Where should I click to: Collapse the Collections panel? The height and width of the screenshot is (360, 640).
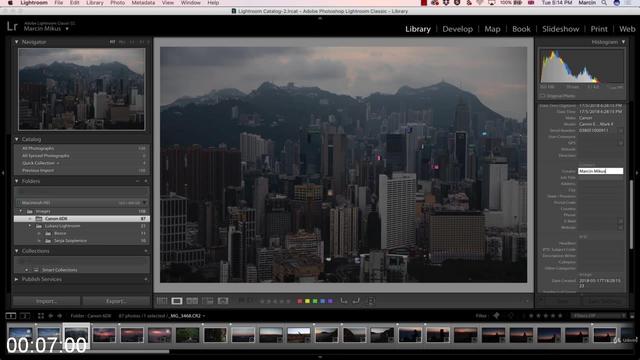click(x=17, y=251)
